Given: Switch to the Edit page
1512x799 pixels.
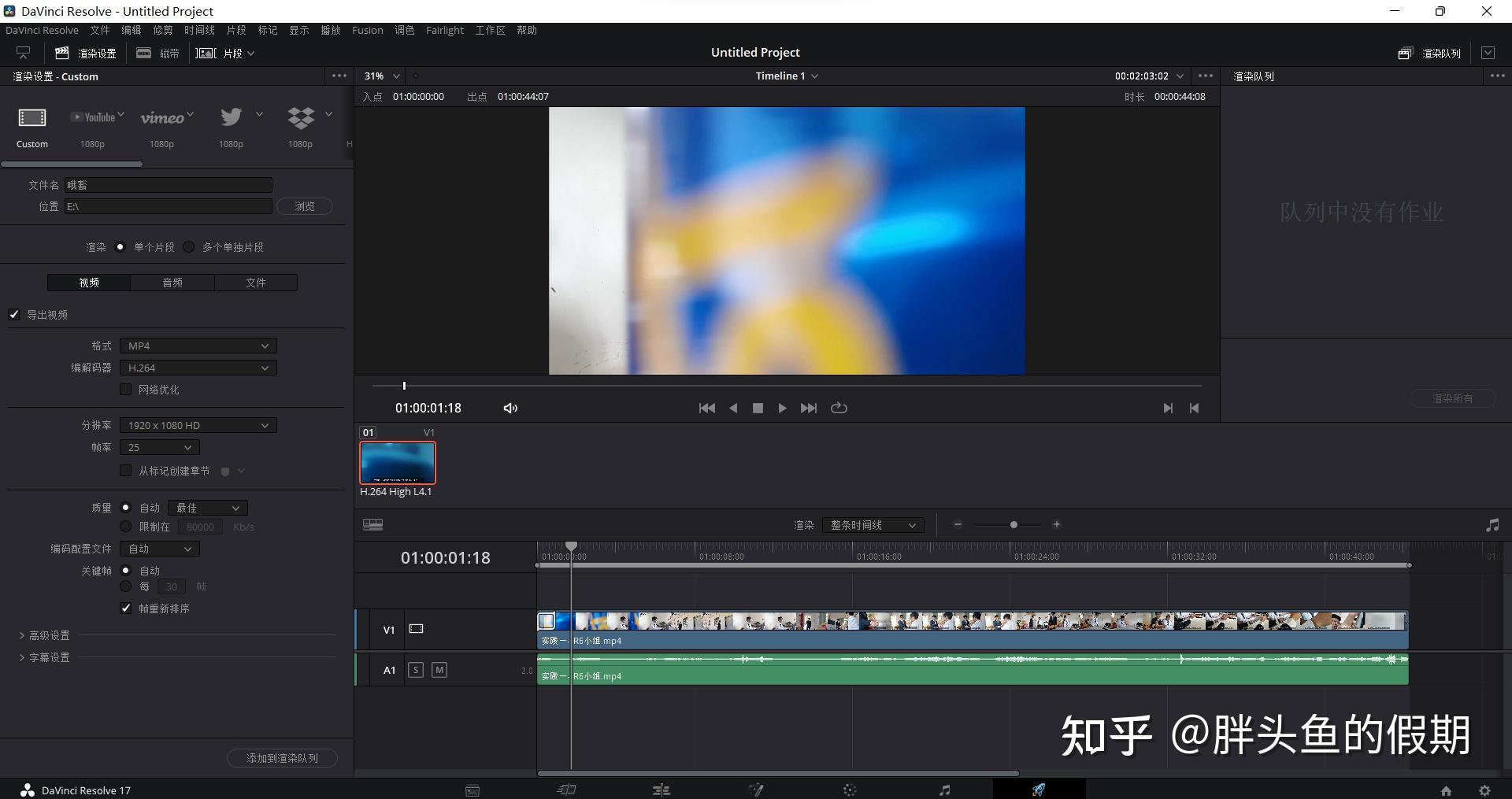Looking at the screenshot, I should pos(661,790).
